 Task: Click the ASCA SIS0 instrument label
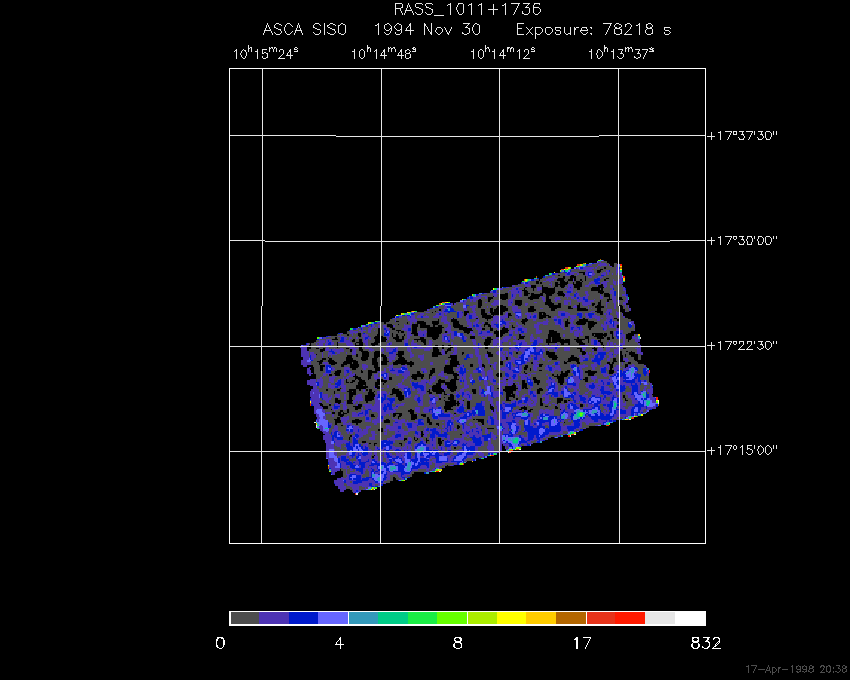[305, 29]
